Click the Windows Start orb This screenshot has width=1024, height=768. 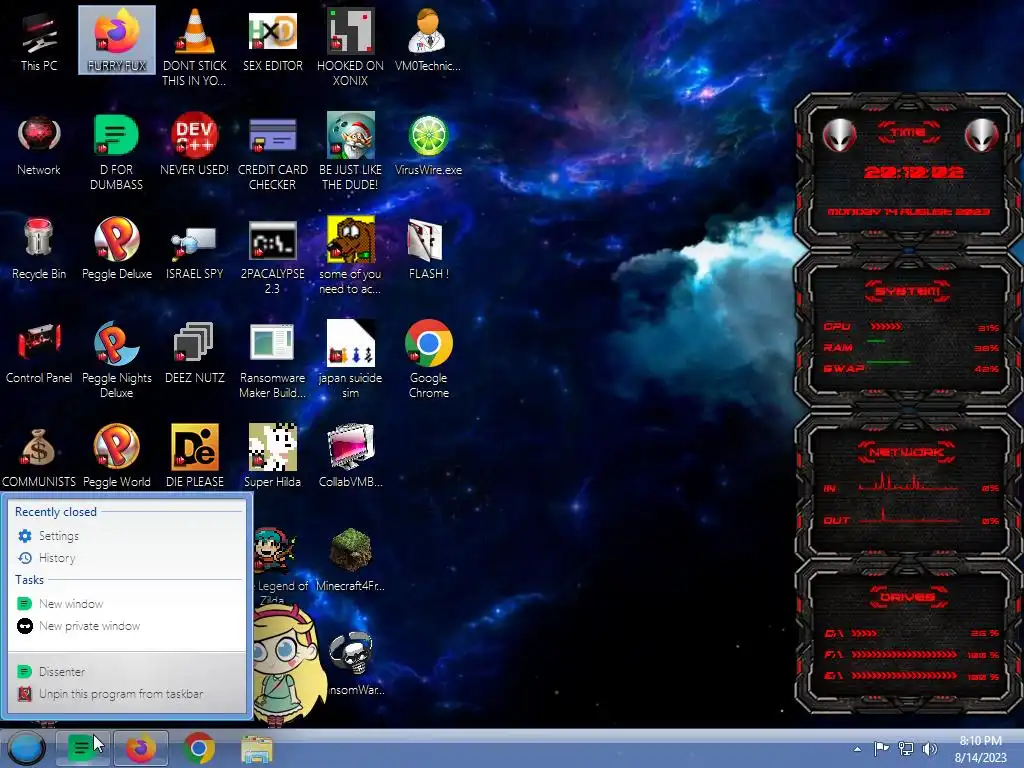click(x=27, y=748)
